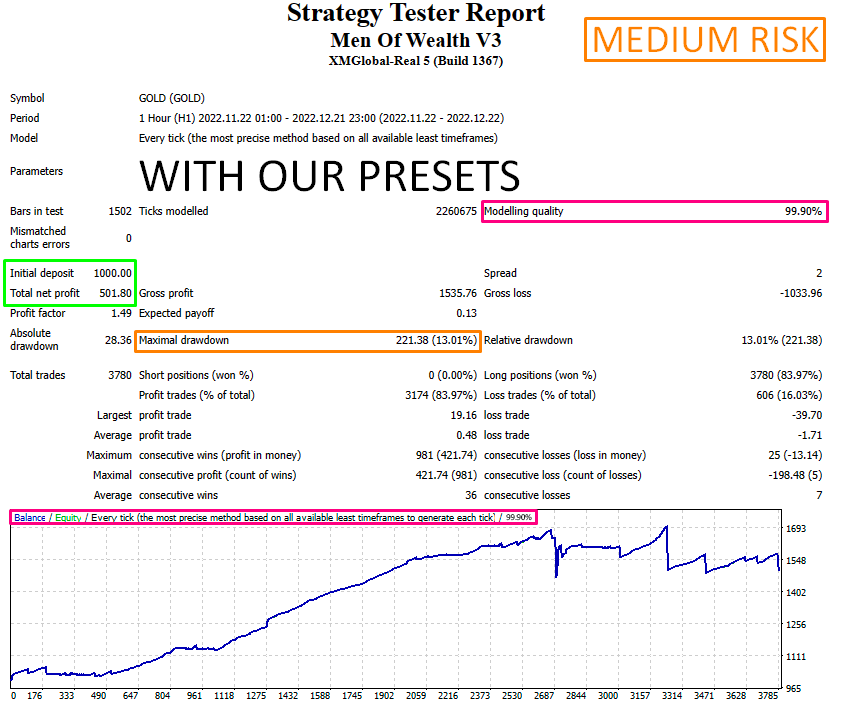844x710 pixels.
Task: Select Bars in test value 1502
Action: point(120,212)
